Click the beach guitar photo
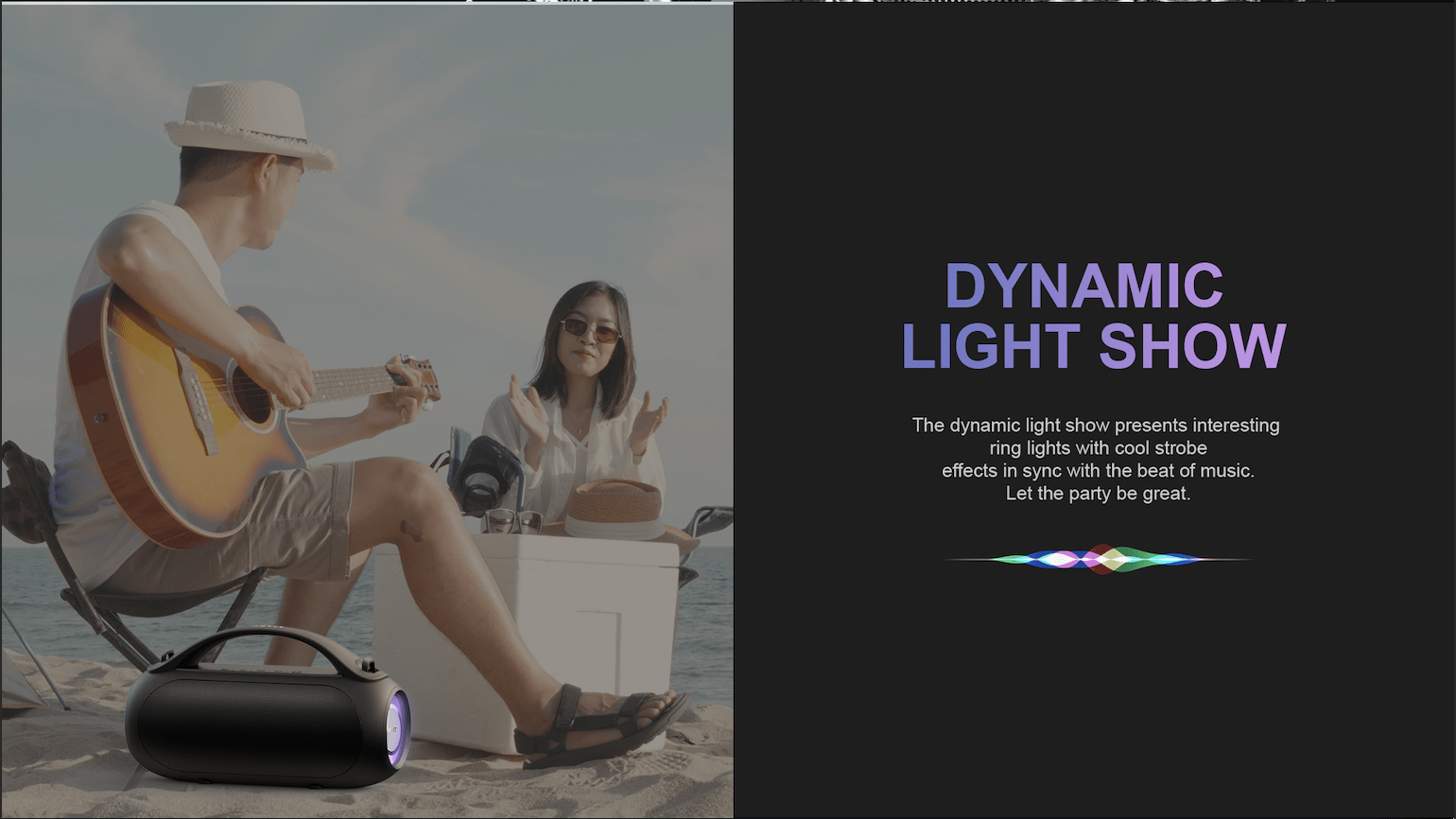This screenshot has width=1456, height=819. (367, 410)
